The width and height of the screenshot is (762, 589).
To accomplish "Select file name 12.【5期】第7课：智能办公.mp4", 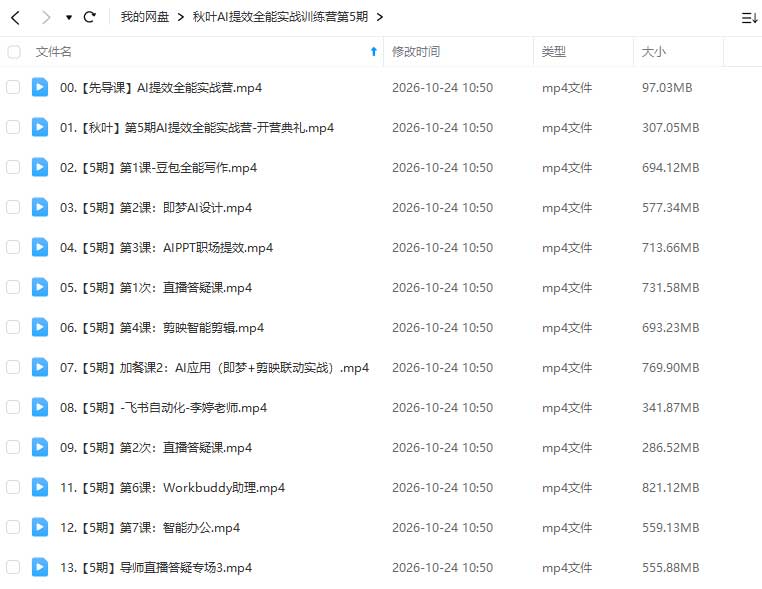I will (150, 528).
